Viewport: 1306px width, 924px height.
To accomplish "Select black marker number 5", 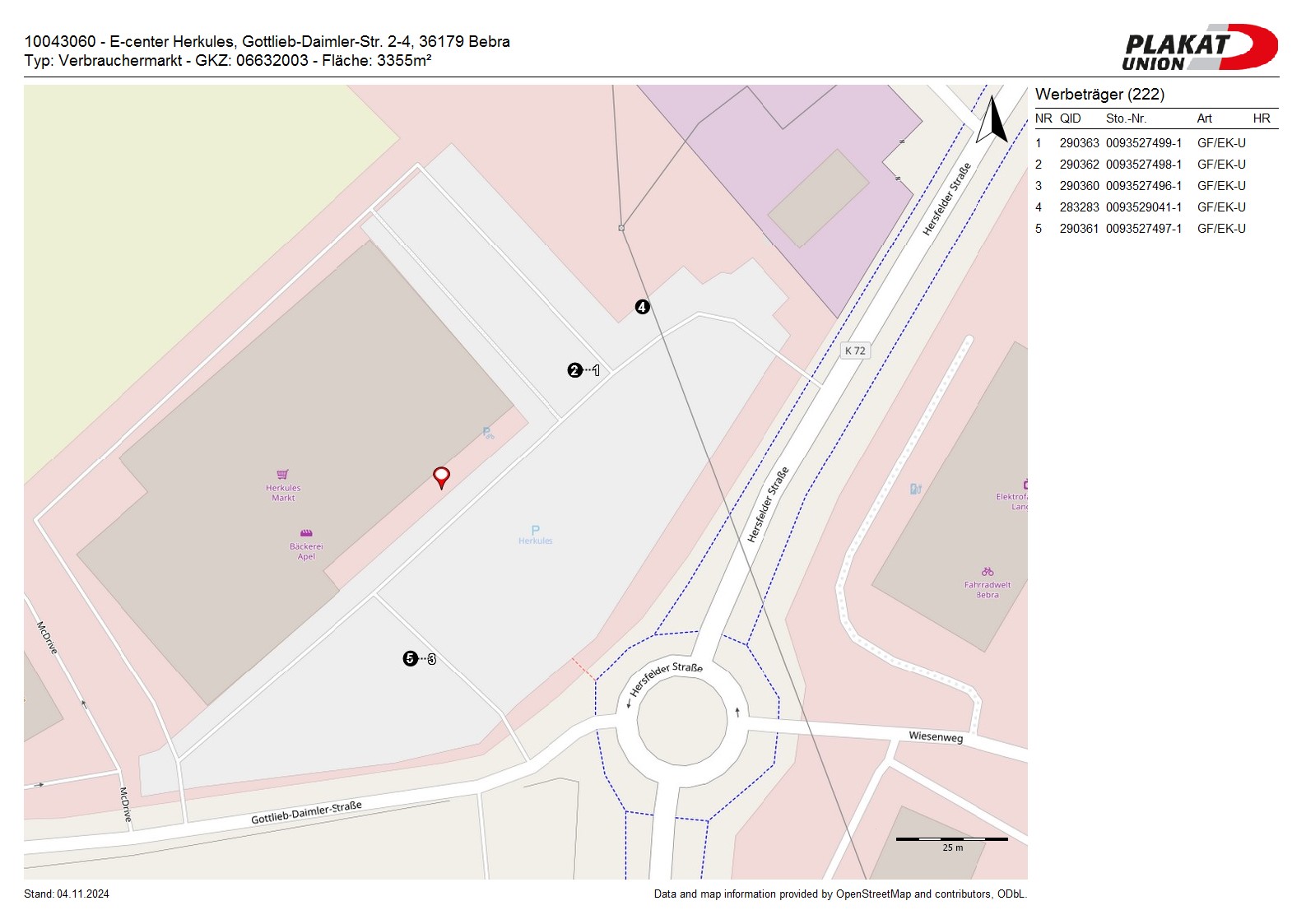I will point(410,658).
